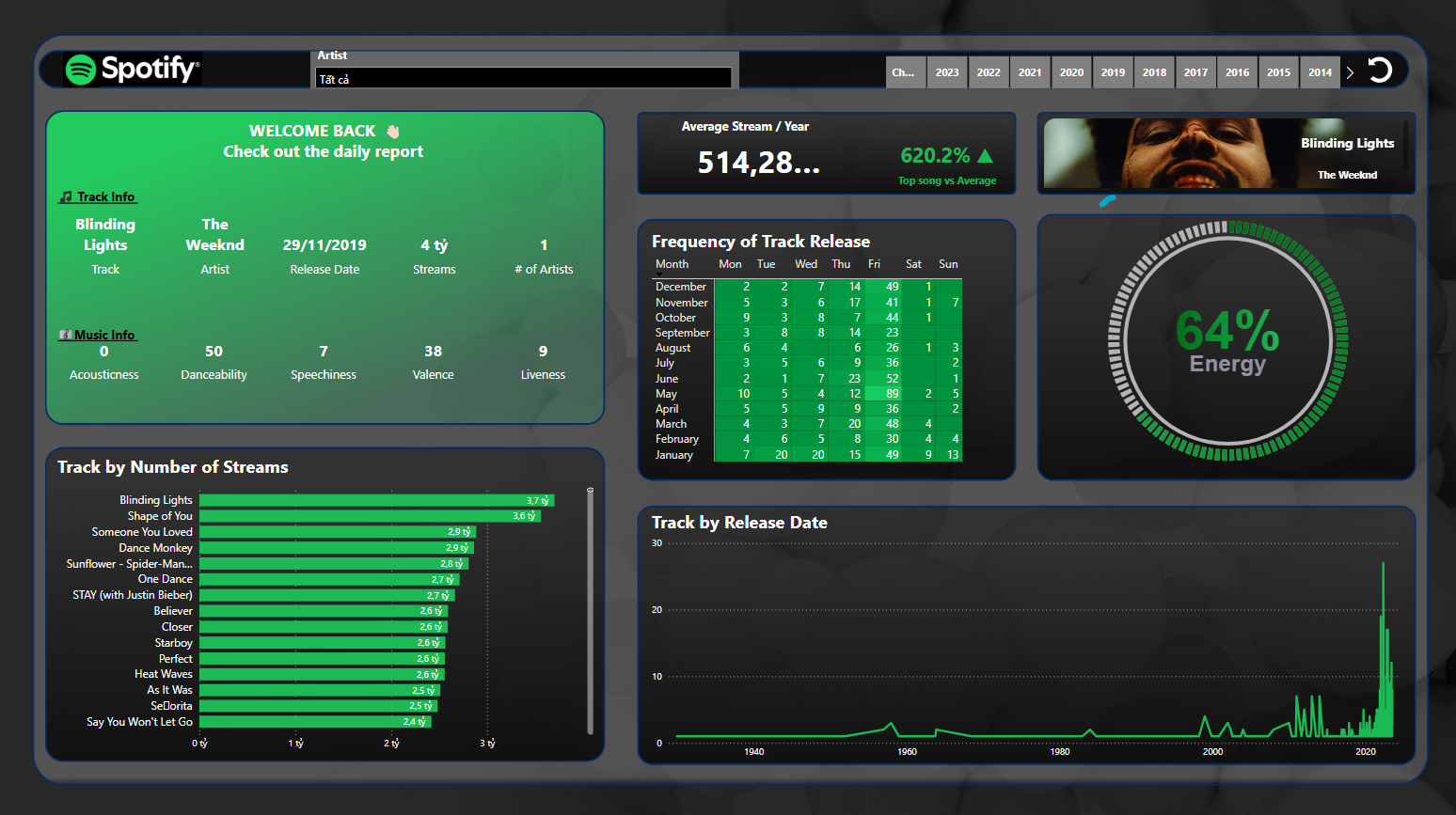Click the Heat Waves track label
1456x815 pixels.
coord(163,674)
